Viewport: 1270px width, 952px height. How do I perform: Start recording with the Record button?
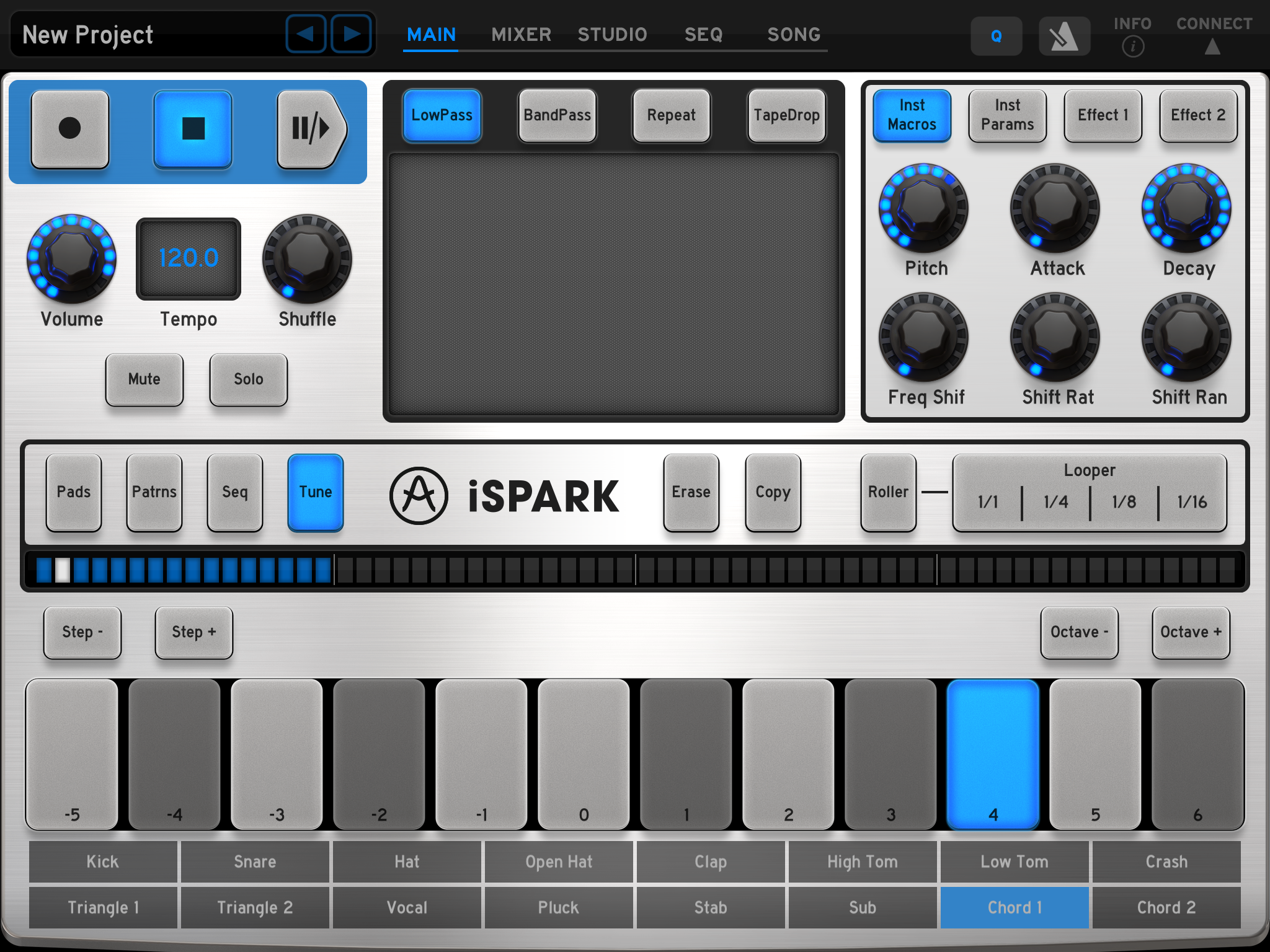(x=70, y=129)
